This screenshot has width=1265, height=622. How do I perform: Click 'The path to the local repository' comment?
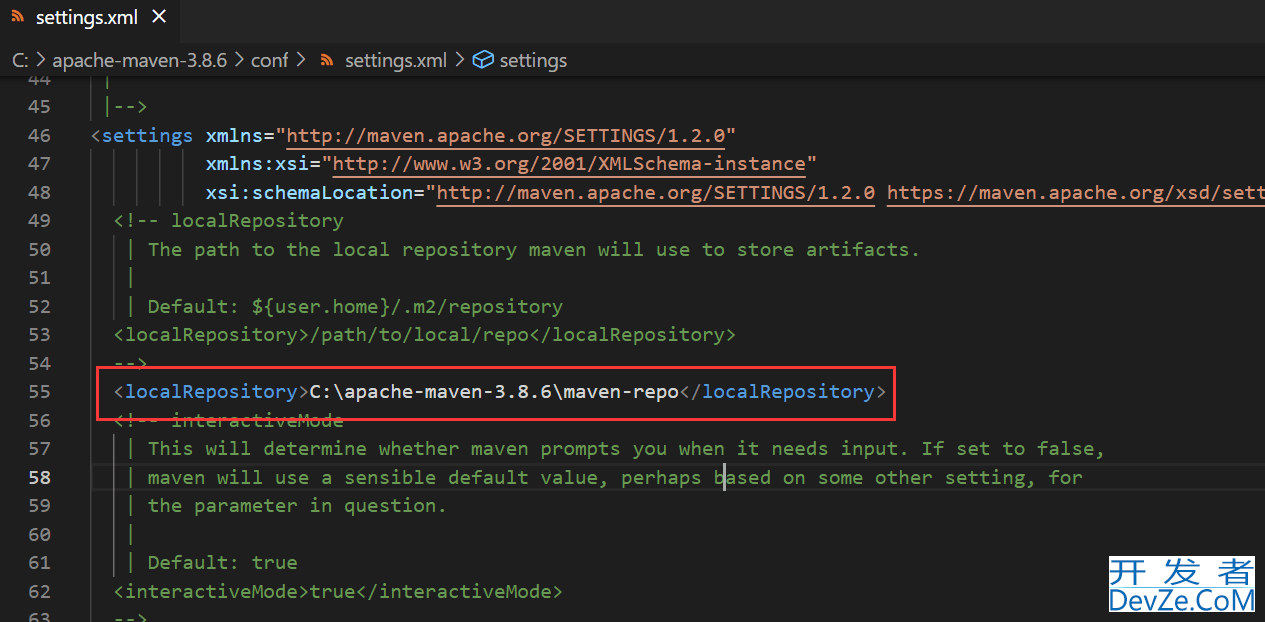[533, 249]
